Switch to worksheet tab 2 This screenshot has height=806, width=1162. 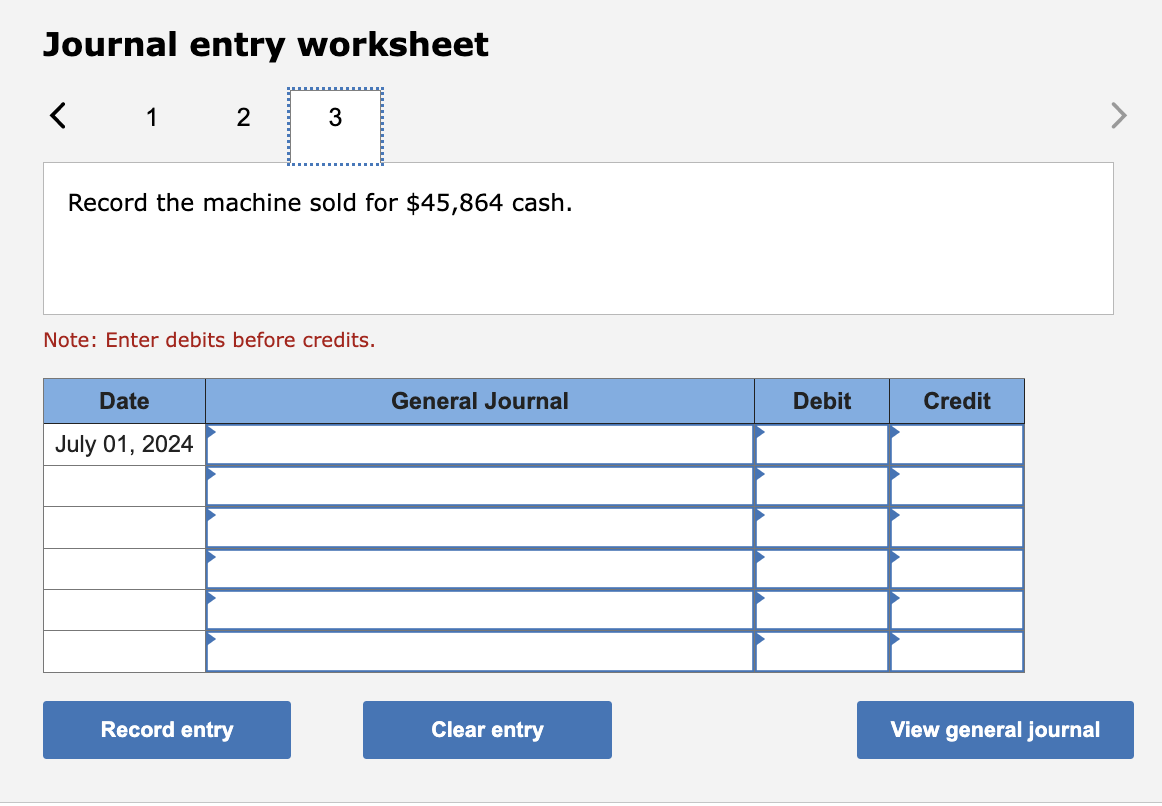pos(243,117)
